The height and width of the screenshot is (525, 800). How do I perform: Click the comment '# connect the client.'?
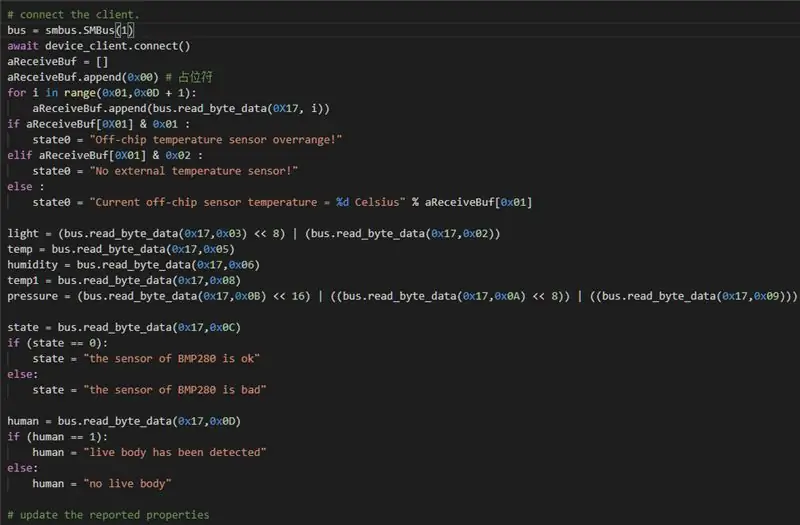(73, 14)
